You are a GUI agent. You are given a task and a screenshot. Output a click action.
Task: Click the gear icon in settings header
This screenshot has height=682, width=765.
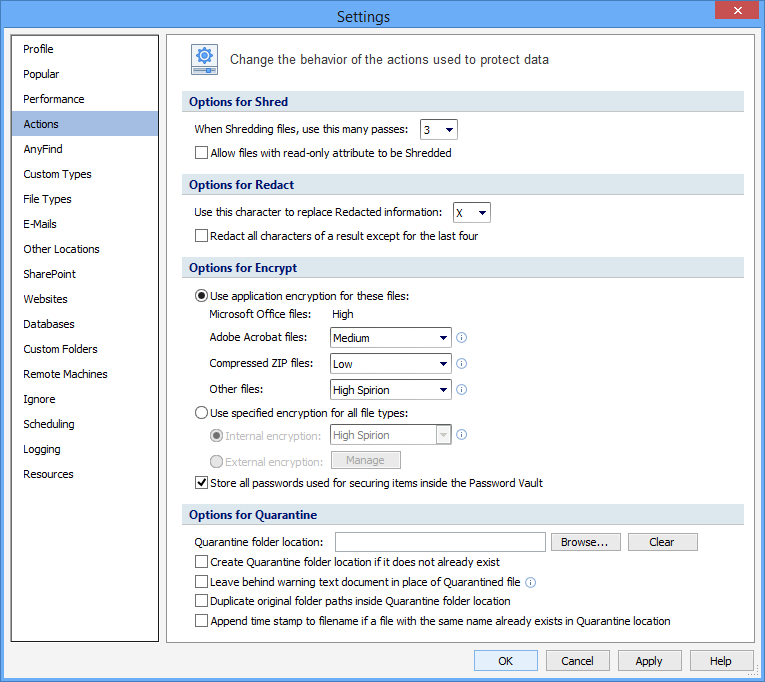pos(205,59)
